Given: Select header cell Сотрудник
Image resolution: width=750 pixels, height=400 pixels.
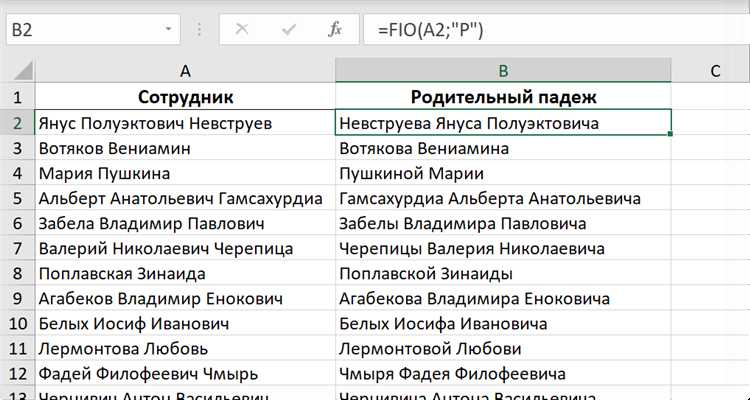Looking at the screenshot, I should click(x=185, y=97).
